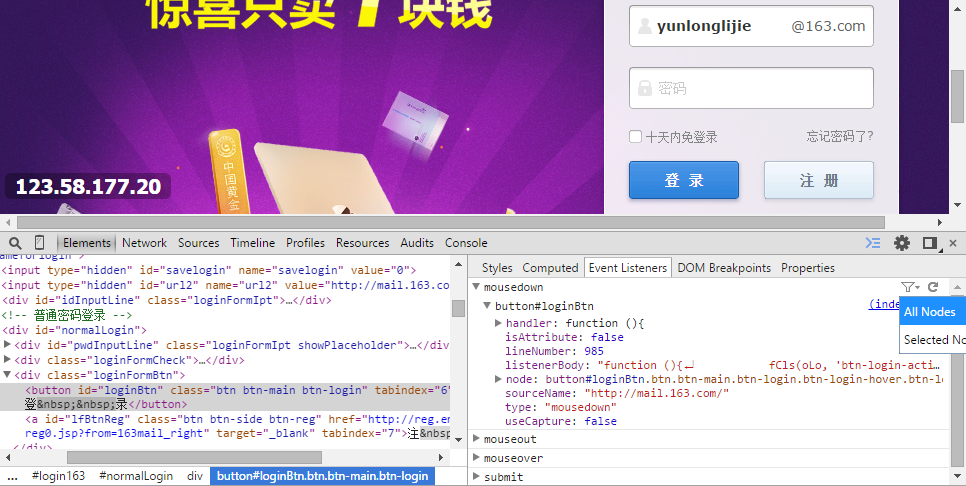Toggle device emulation mode icon
The image size is (966, 486).
click(40, 243)
